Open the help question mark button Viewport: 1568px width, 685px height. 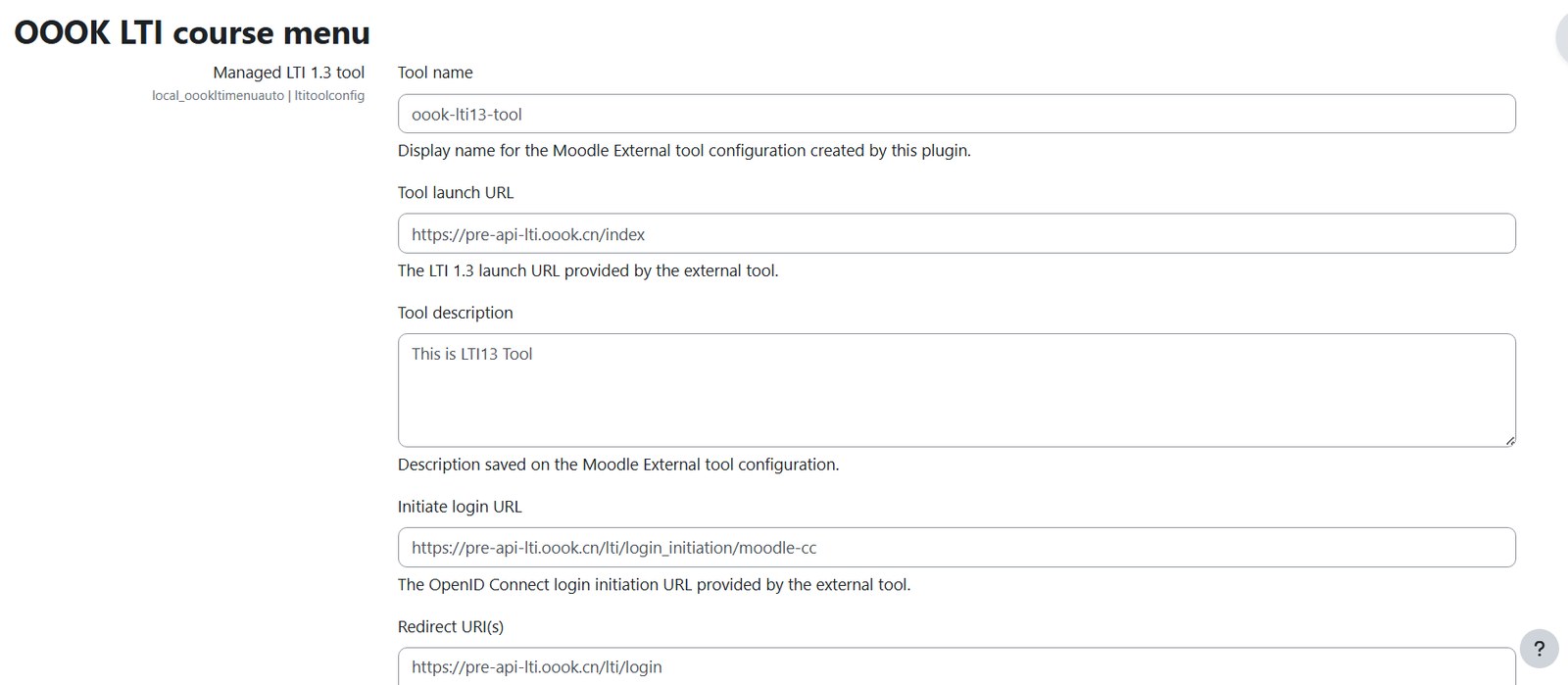click(x=1539, y=648)
